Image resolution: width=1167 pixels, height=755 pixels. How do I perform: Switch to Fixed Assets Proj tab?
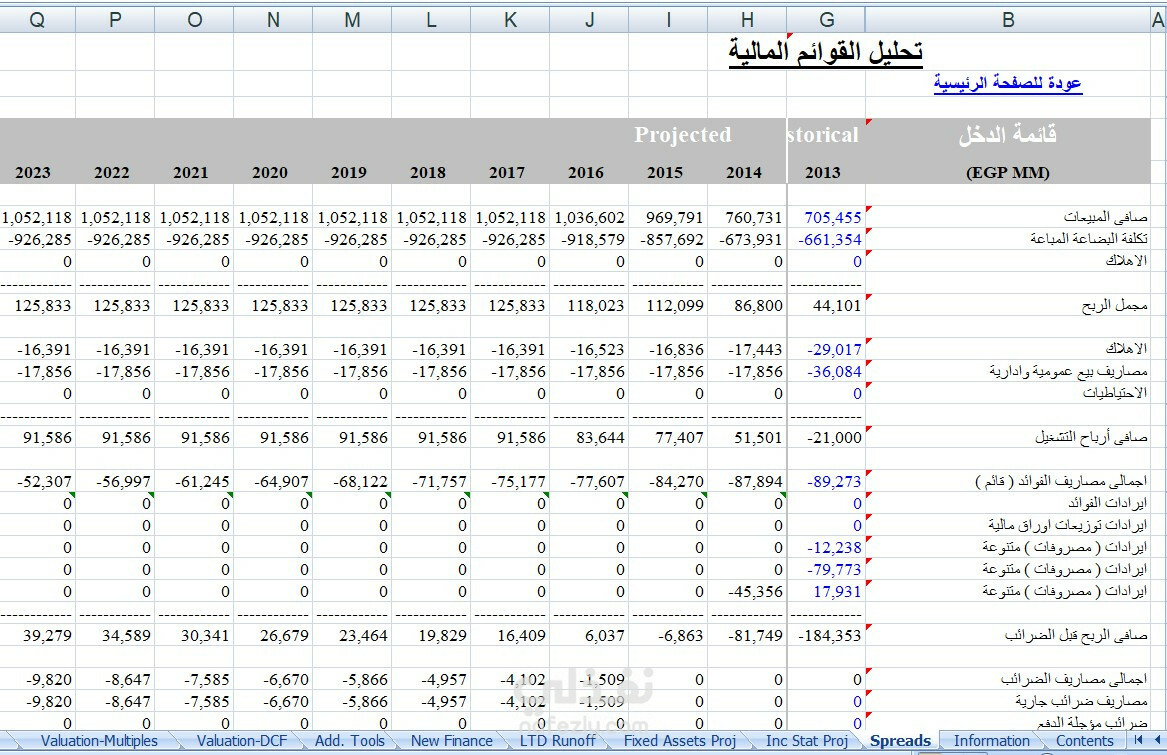[680, 741]
